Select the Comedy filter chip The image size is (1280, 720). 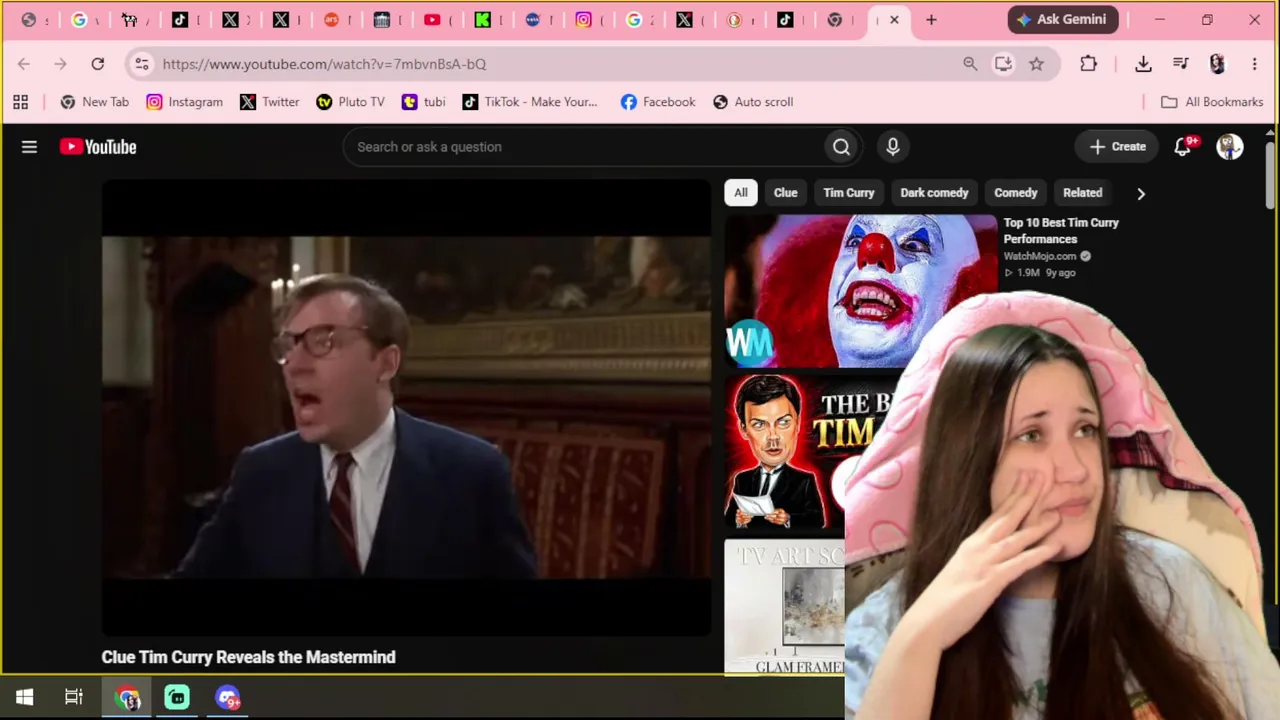(x=1016, y=193)
